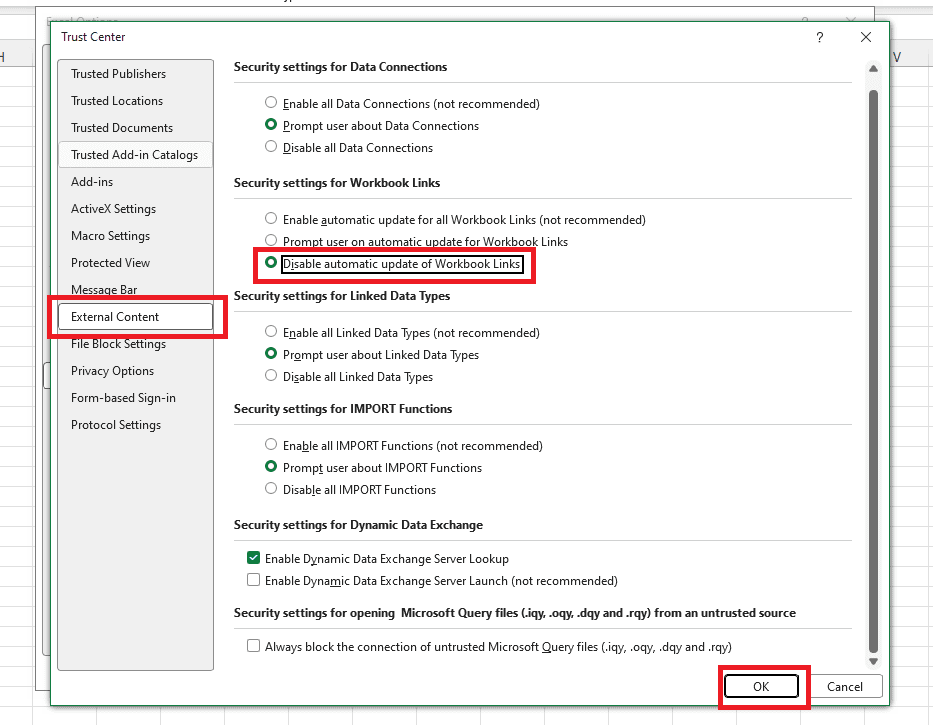Check Enable Dynamic Data Exchange Server Launch
933x725 pixels.
pos(253,580)
